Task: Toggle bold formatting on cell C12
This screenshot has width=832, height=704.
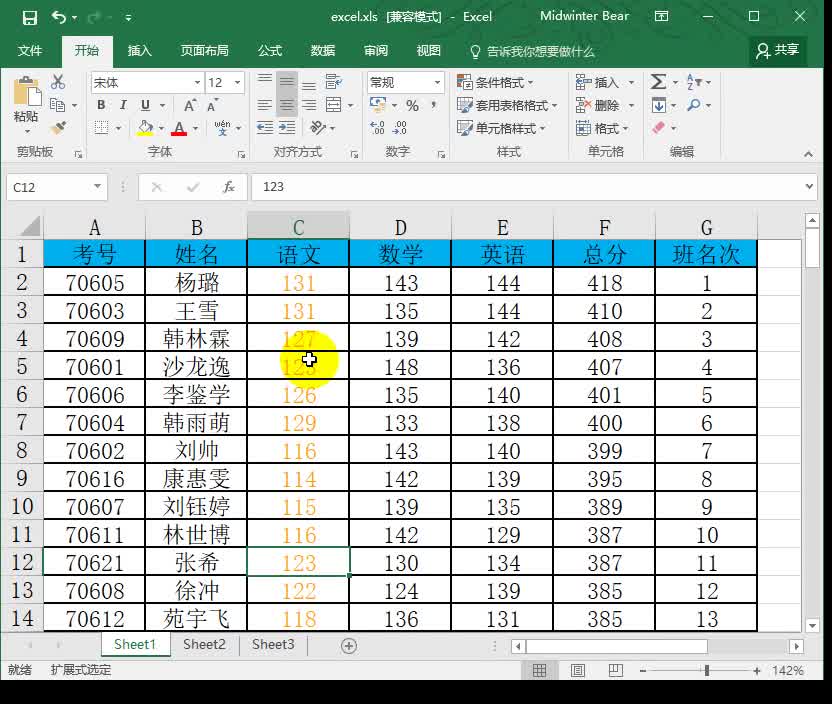Action: (x=101, y=105)
